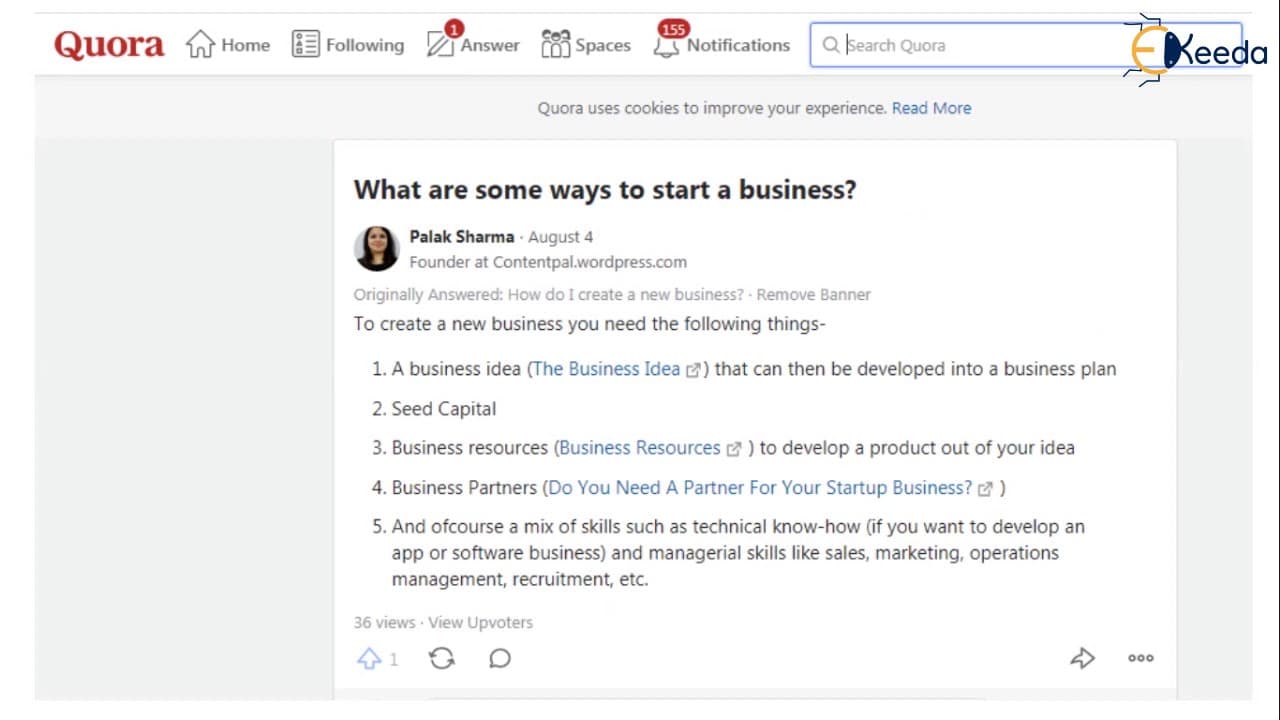Open the Following feed icon
Screen dimensions: 1280x720
[305, 45]
